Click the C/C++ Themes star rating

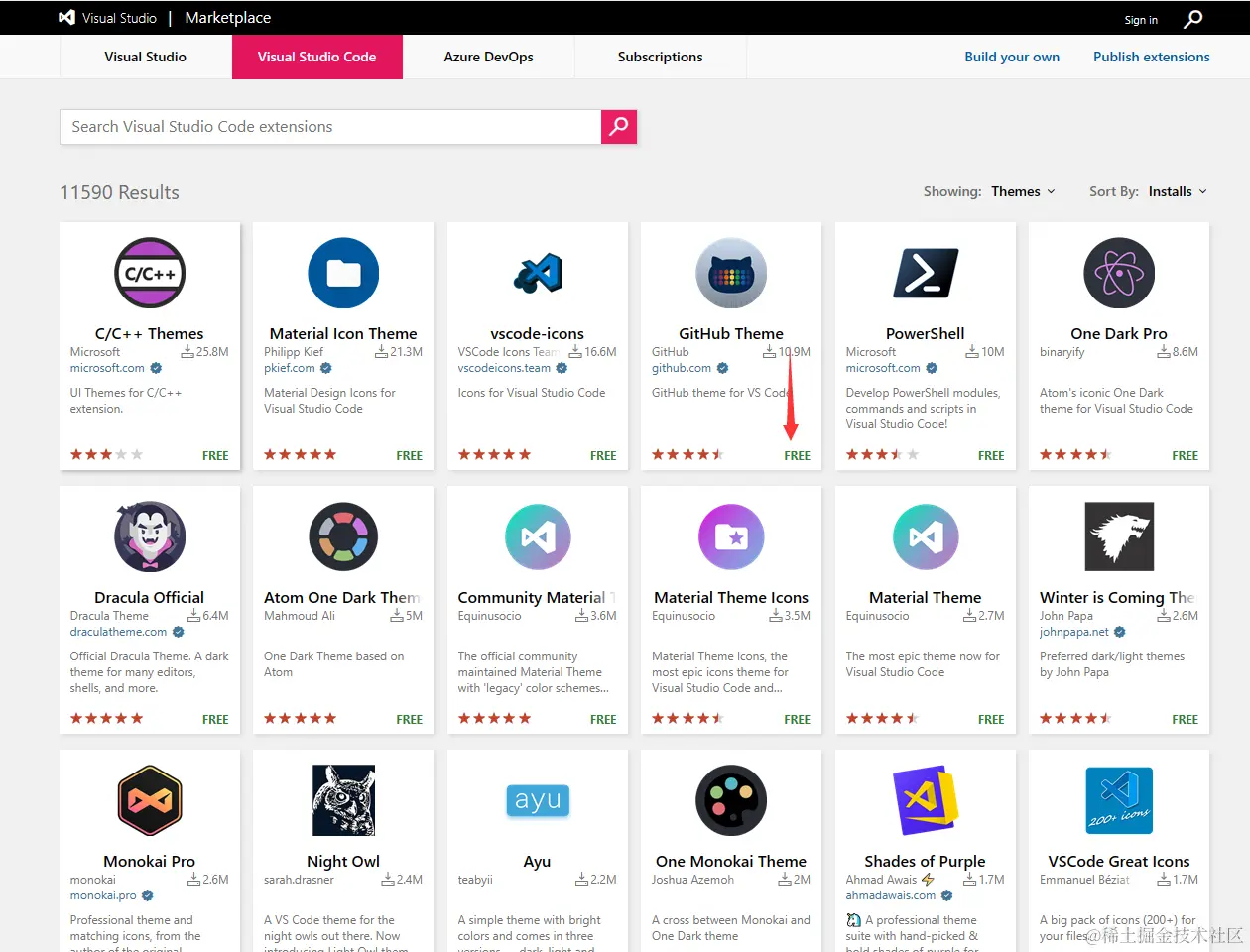[x=106, y=455]
